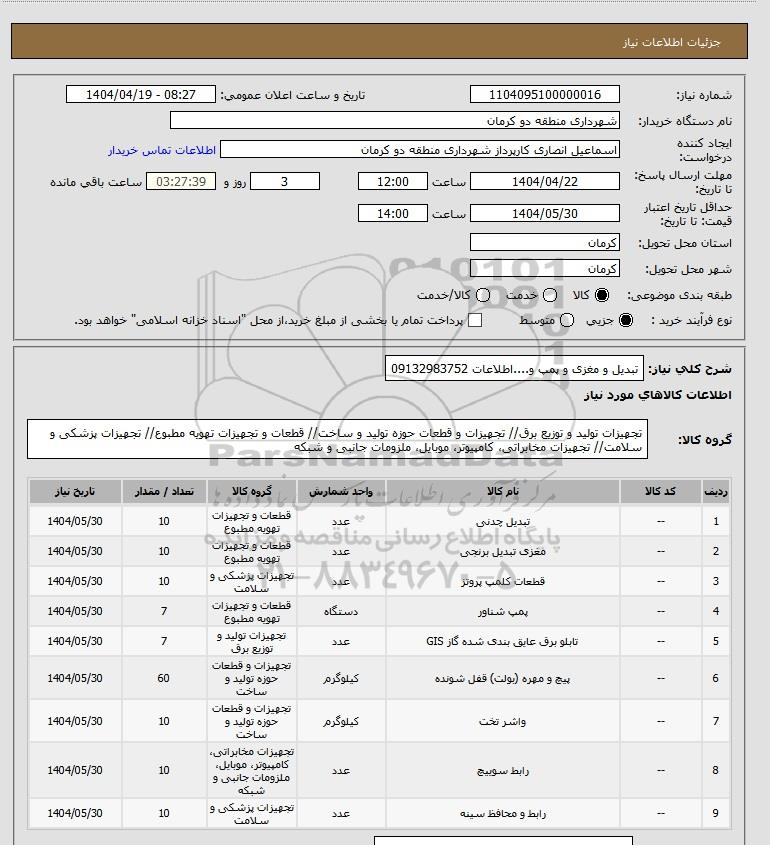Click the unit کیلوگرم in واشر تخت row
Viewport: 770px width, 845px height.
click(x=341, y=722)
